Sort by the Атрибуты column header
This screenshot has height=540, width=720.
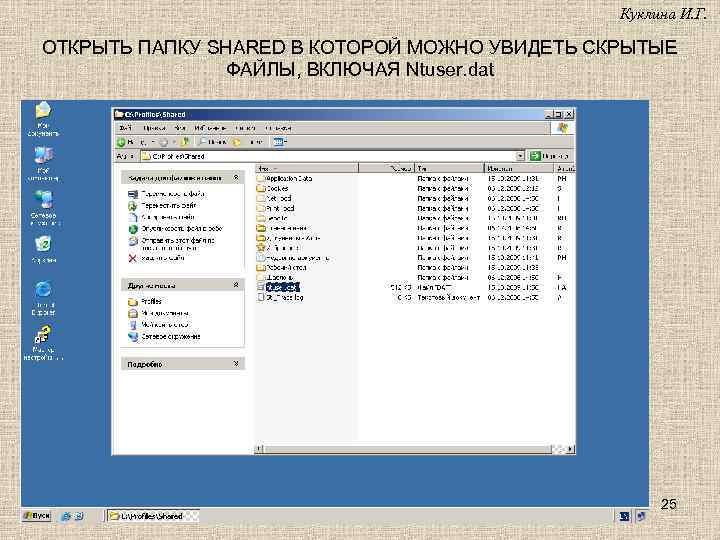(565, 169)
